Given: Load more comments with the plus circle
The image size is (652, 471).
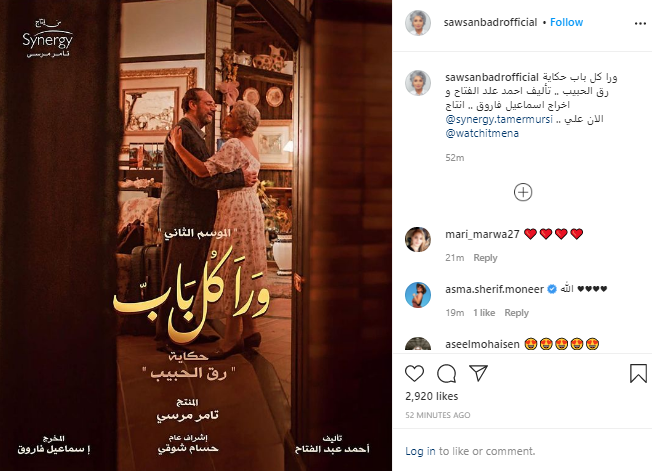Looking at the screenshot, I should (x=523, y=192).
